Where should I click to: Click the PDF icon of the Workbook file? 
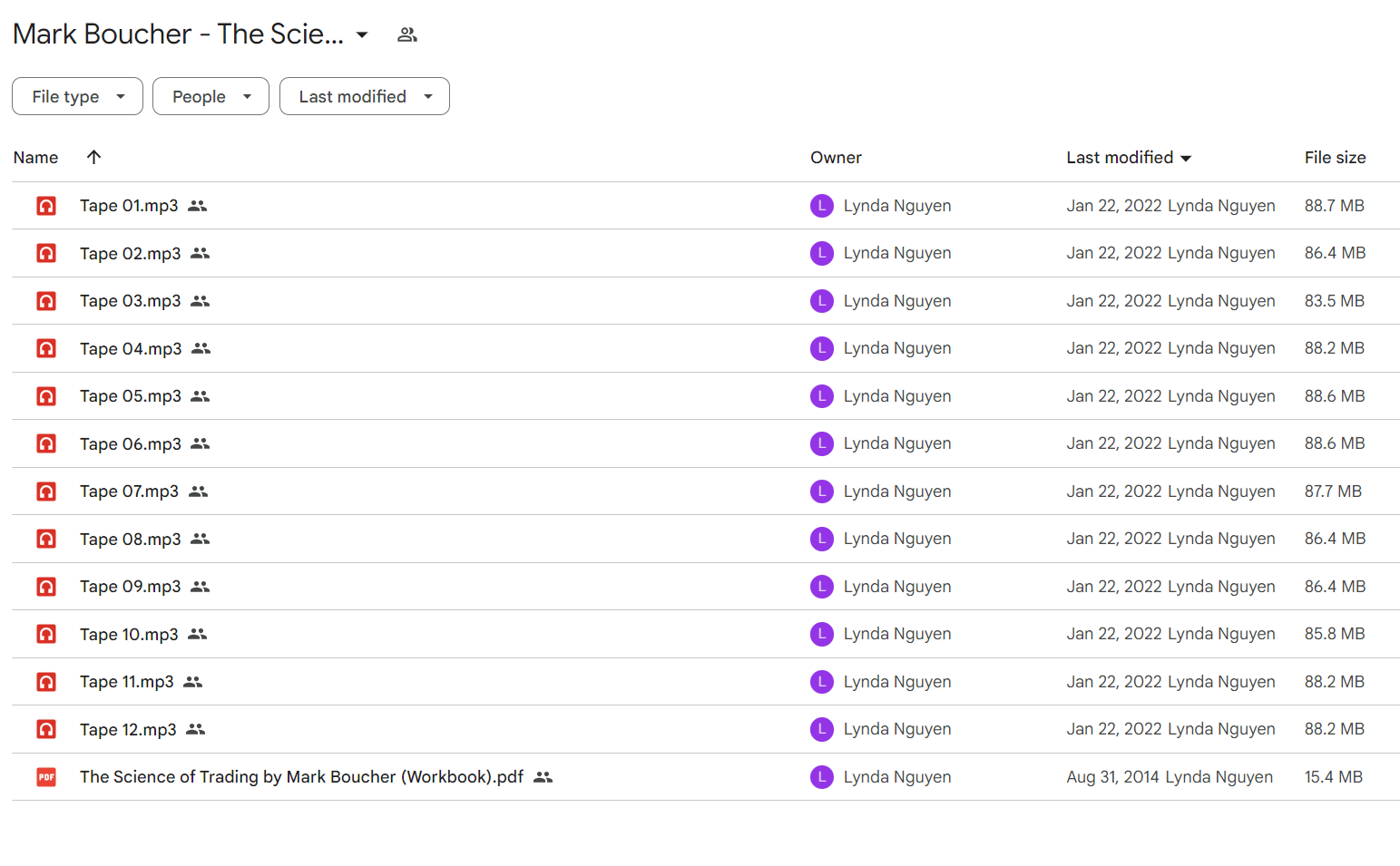[46, 777]
